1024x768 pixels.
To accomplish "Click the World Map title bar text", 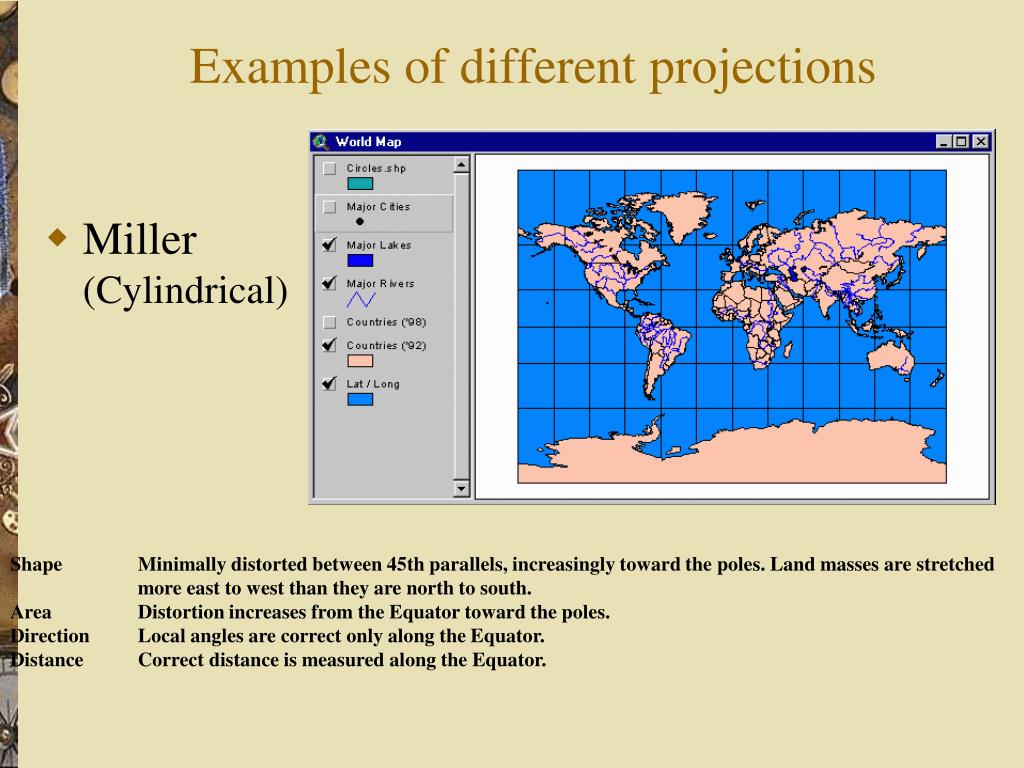I will coord(368,142).
